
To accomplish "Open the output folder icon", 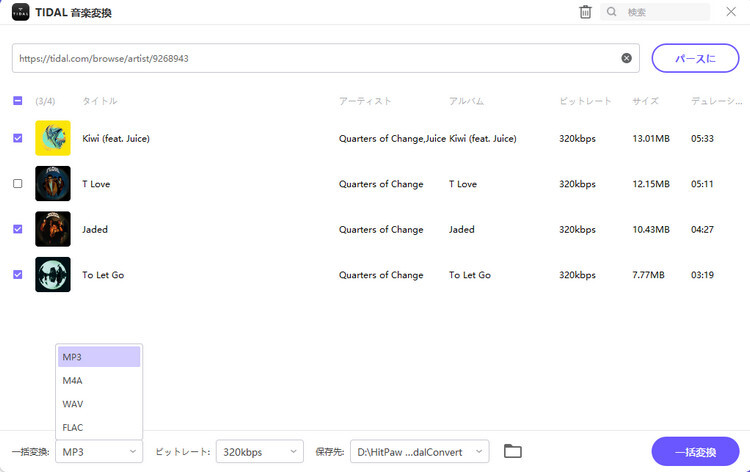I will click(513, 451).
